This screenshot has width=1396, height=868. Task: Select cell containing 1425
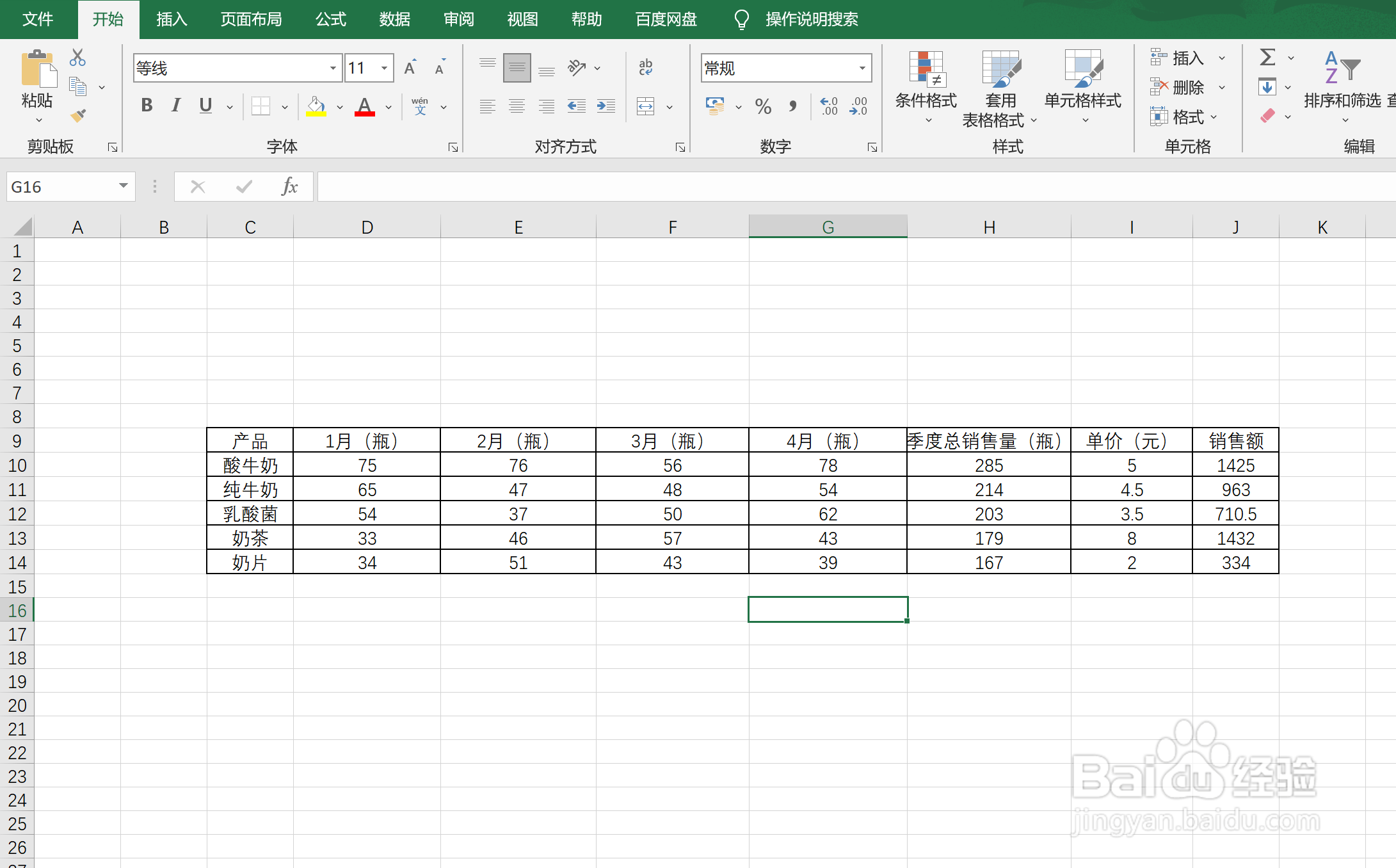coord(1235,465)
